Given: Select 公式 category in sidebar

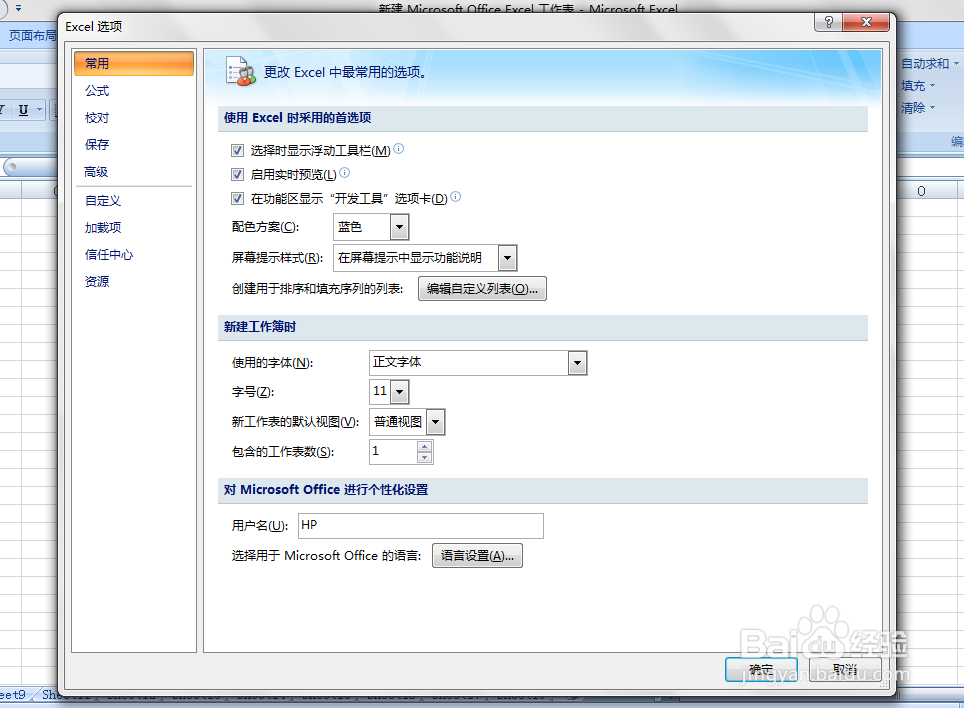Looking at the screenshot, I should (x=133, y=91).
